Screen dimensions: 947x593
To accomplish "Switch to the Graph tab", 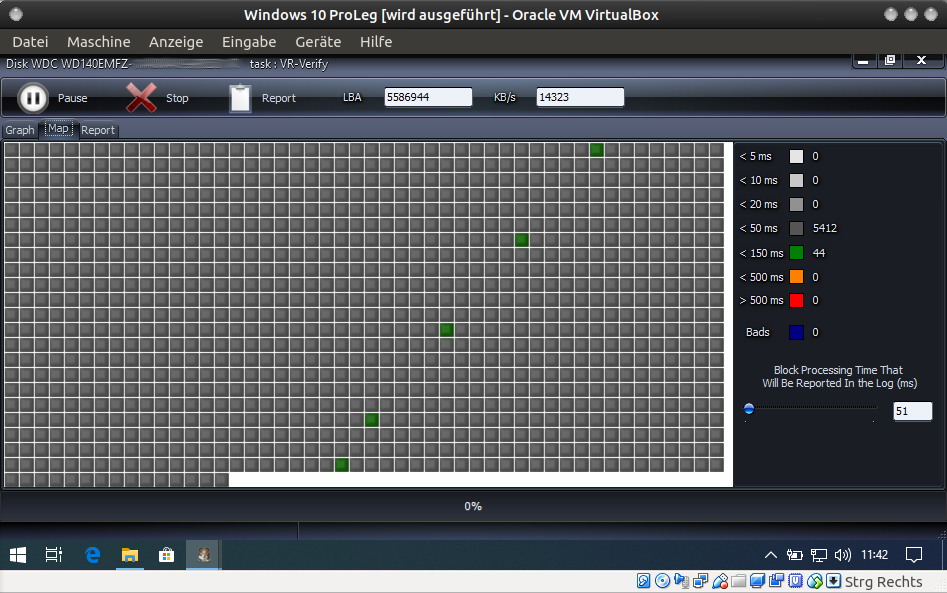I will (20, 130).
